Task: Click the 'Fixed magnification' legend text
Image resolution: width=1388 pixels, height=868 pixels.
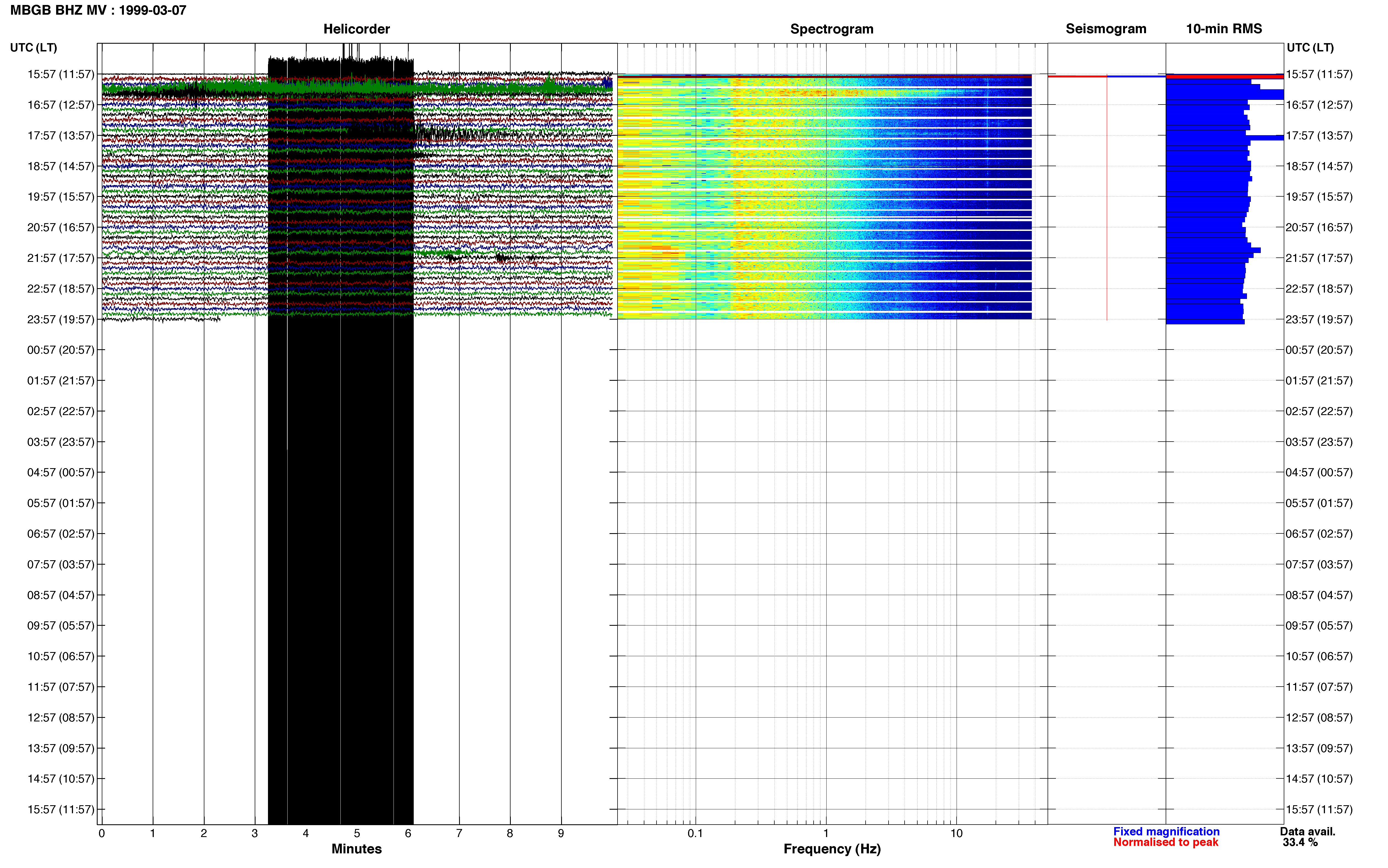Action: [1166, 831]
